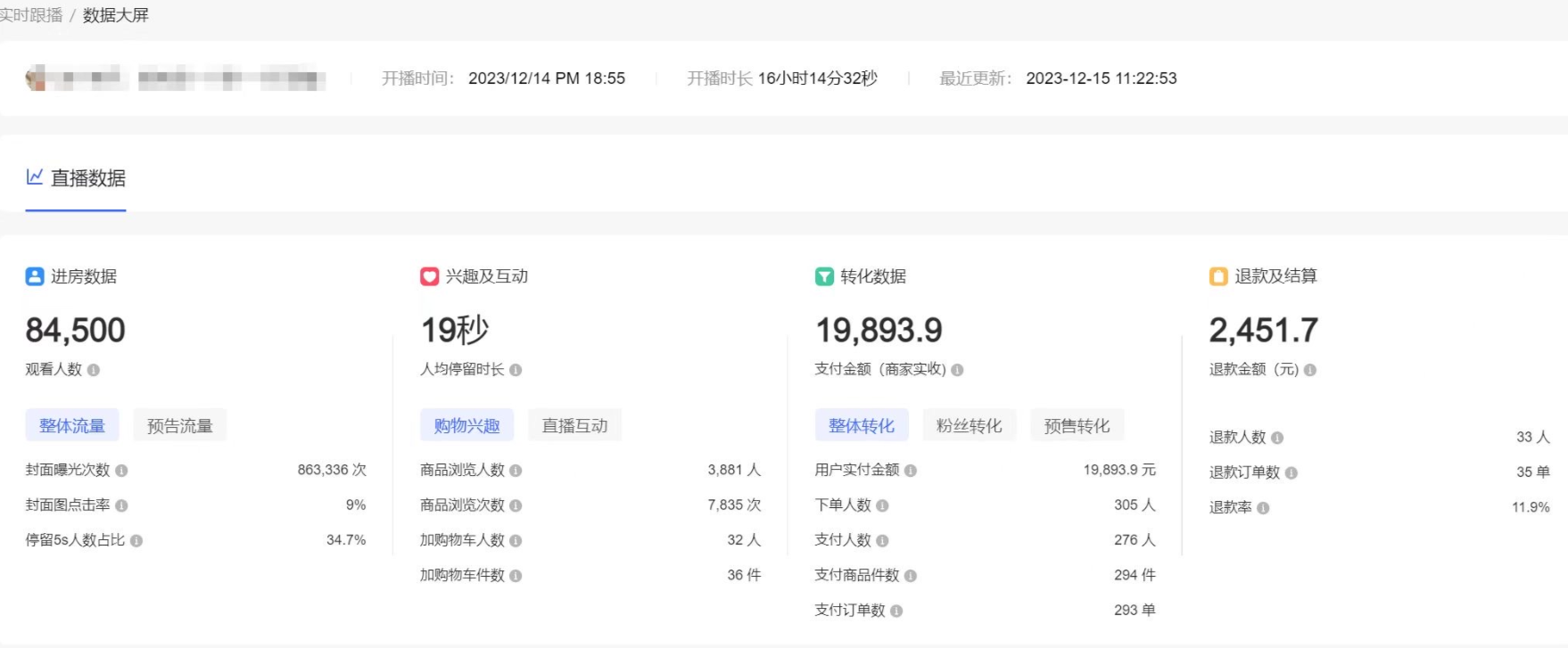Click info icon beside 封面曝光次数

[x=121, y=471]
